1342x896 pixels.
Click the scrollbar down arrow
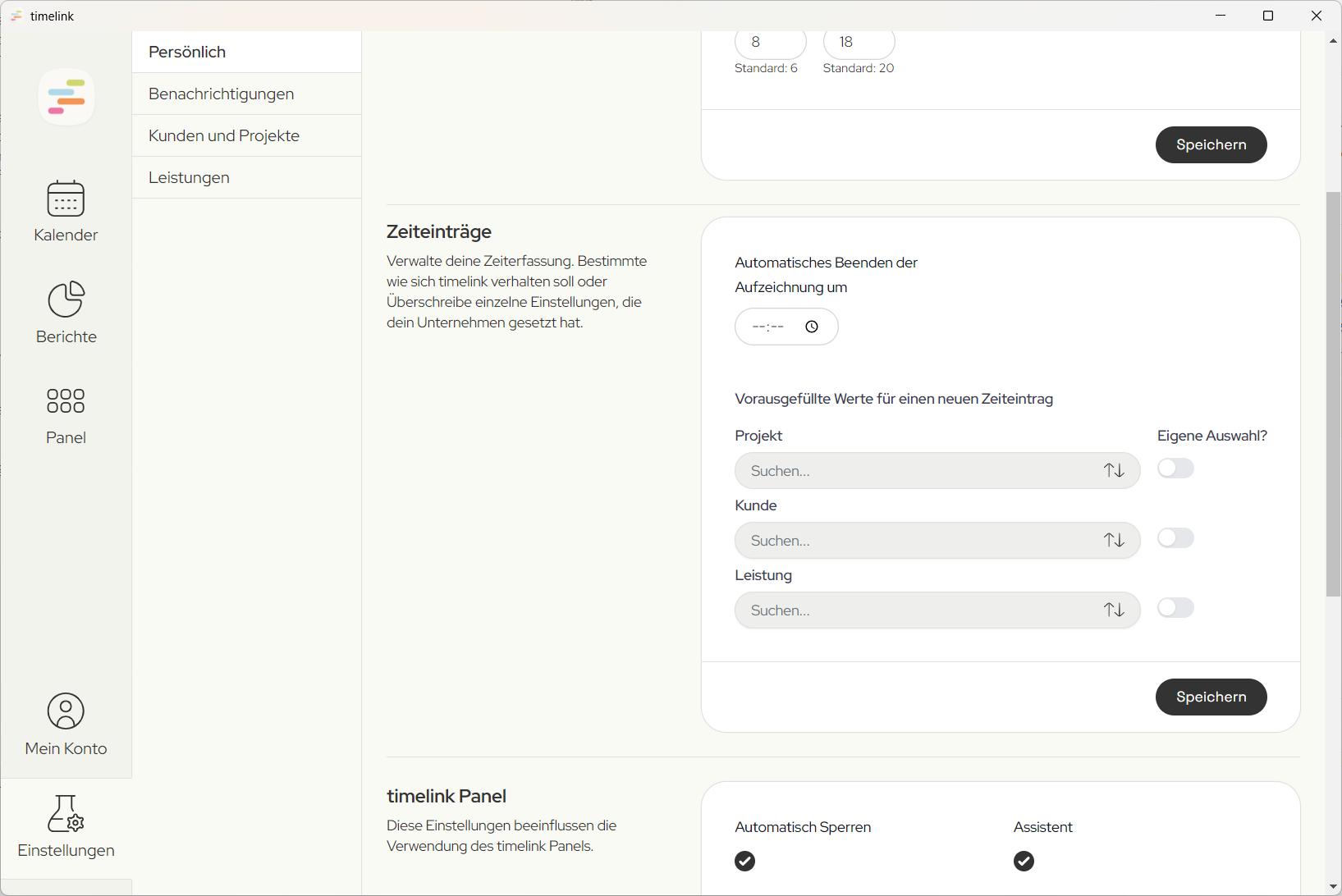(1334, 887)
